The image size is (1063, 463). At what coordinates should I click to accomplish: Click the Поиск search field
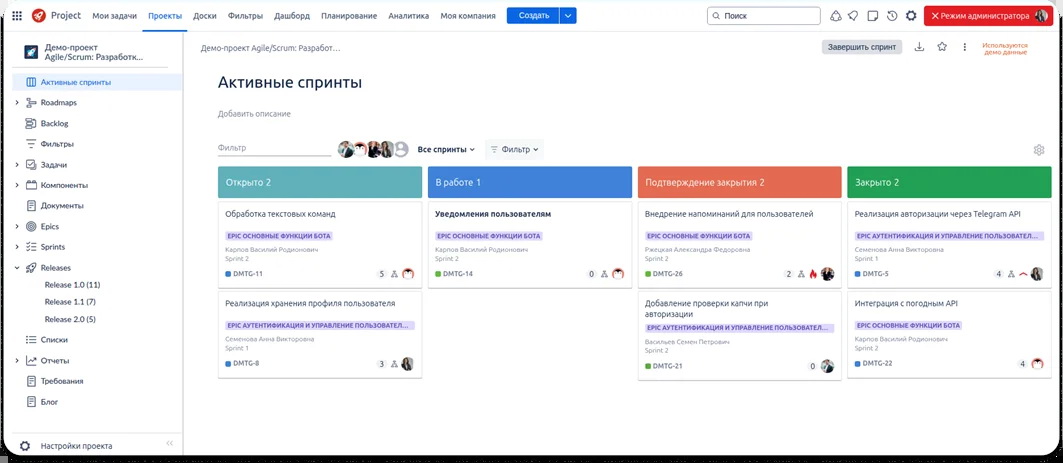(x=763, y=16)
